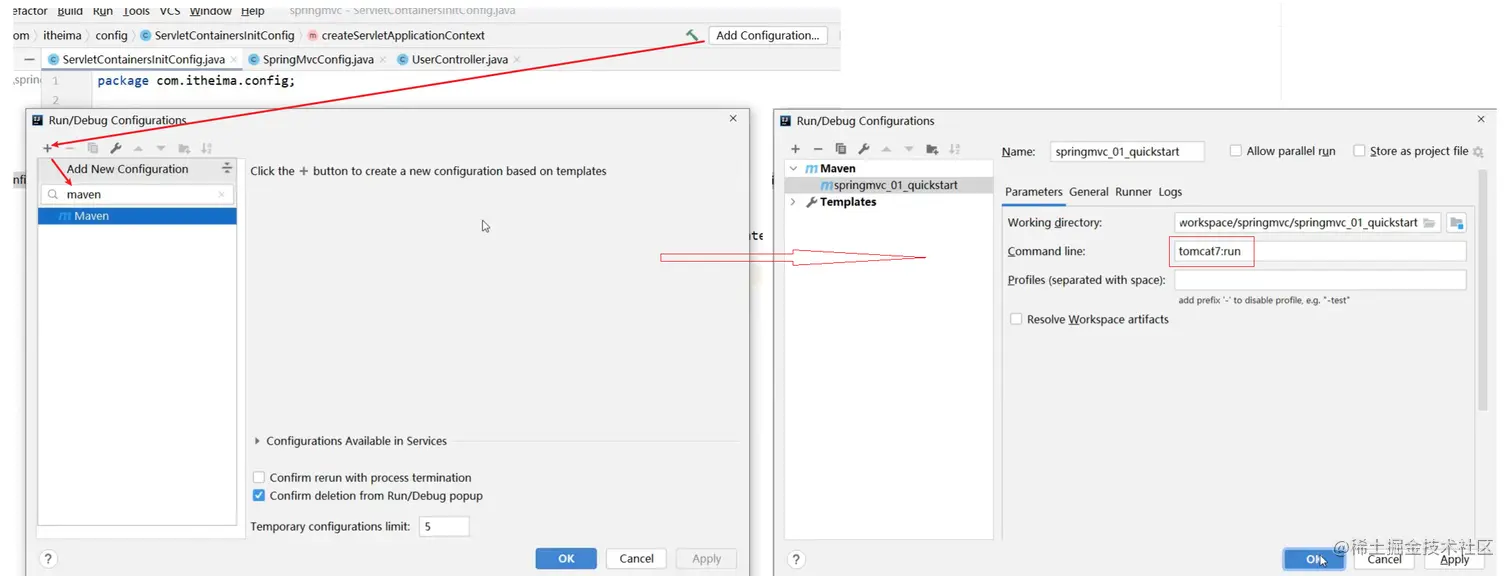Click the sort icon above the Maven tree
1512x576 pixels.
tap(955, 149)
